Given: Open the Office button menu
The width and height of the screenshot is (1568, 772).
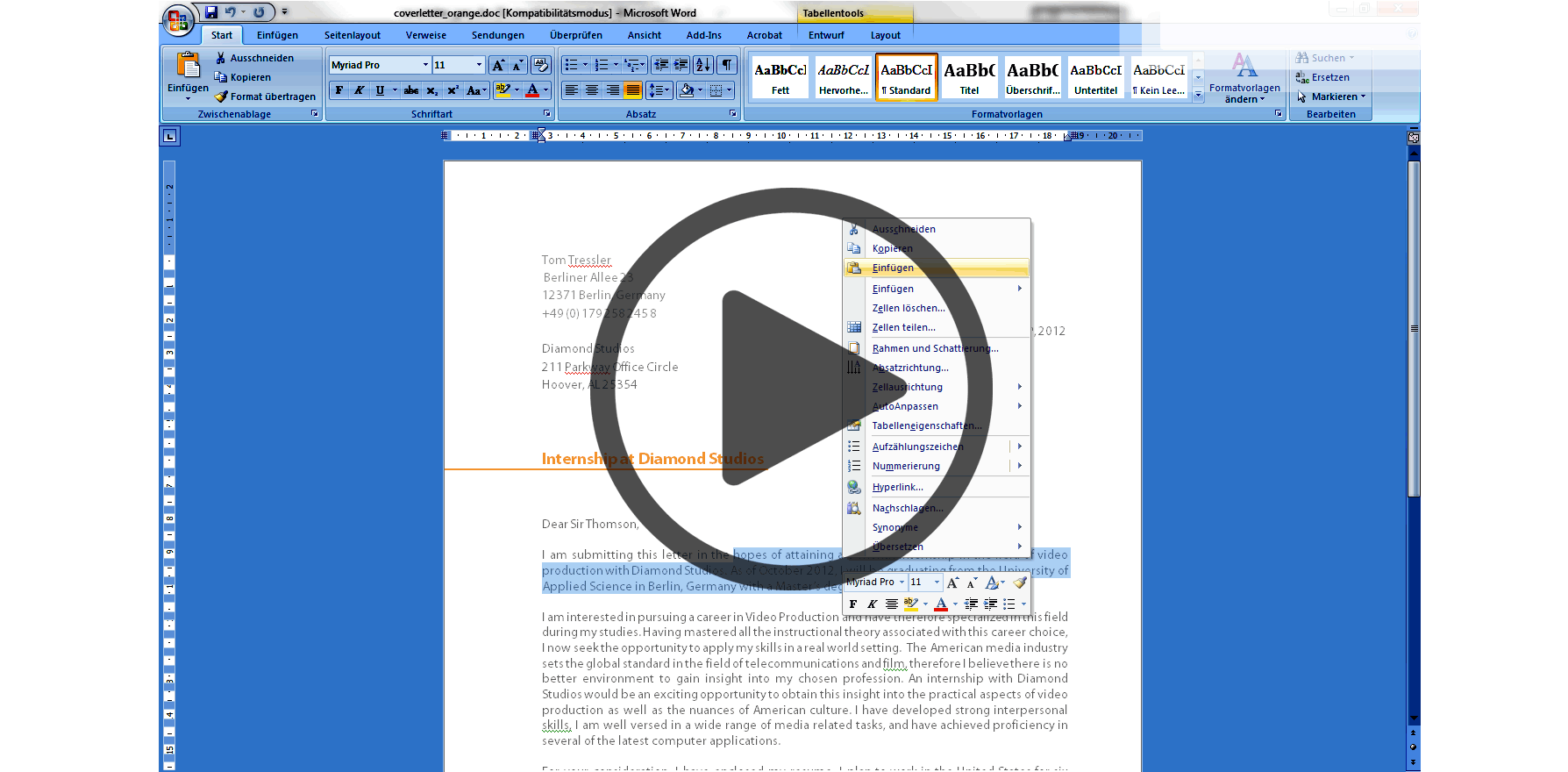Looking at the screenshot, I should tap(178, 19).
